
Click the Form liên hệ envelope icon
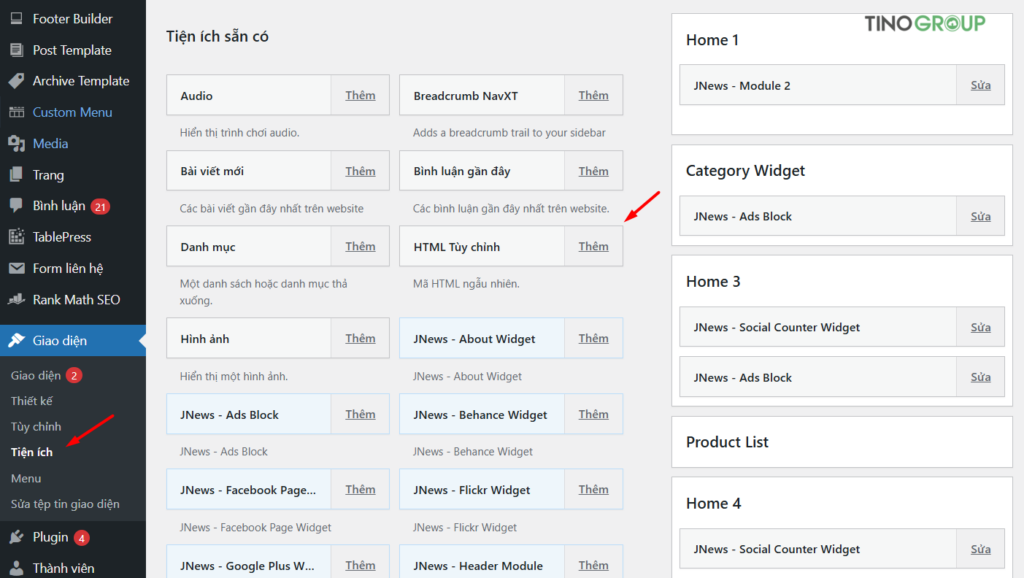click(16, 268)
